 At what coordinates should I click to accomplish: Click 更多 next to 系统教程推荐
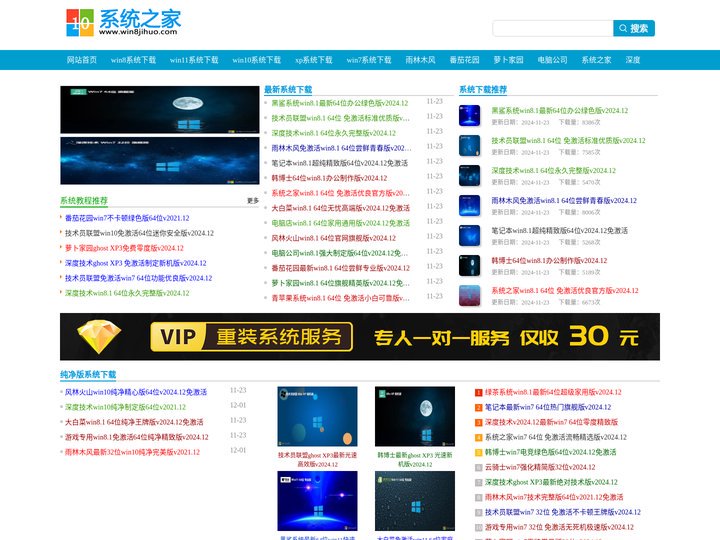[253, 201]
